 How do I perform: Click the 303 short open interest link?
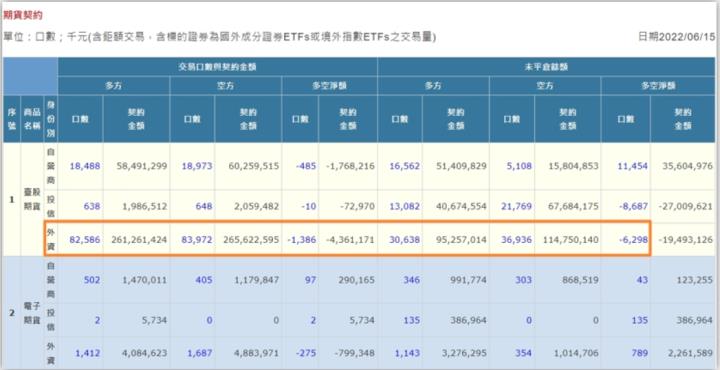tap(524, 280)
